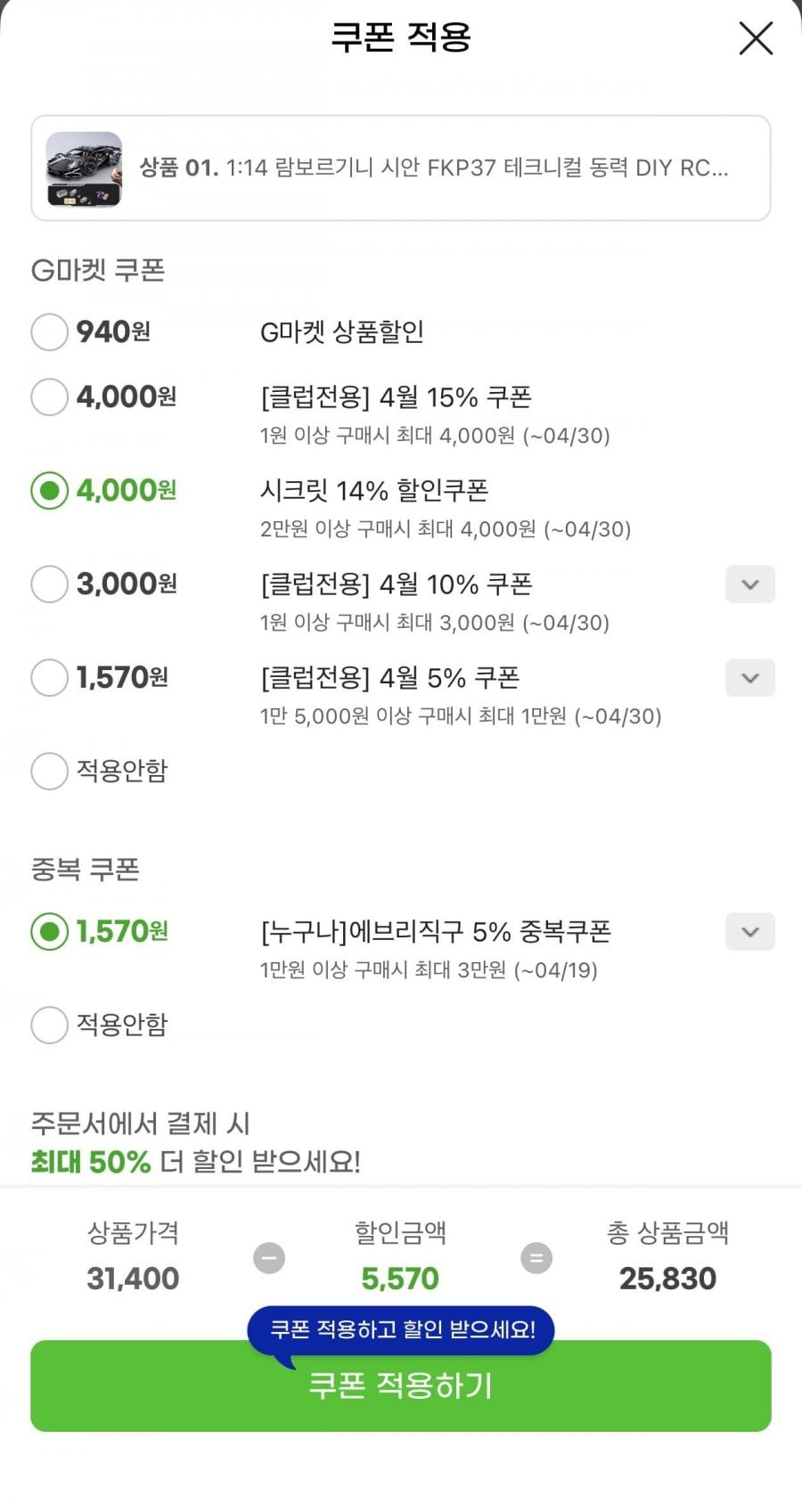Screen dimensions: 802x1512
Task: Select the 에브리직구 5% 중복쿠폰 radio
Action: coord(50,932)
